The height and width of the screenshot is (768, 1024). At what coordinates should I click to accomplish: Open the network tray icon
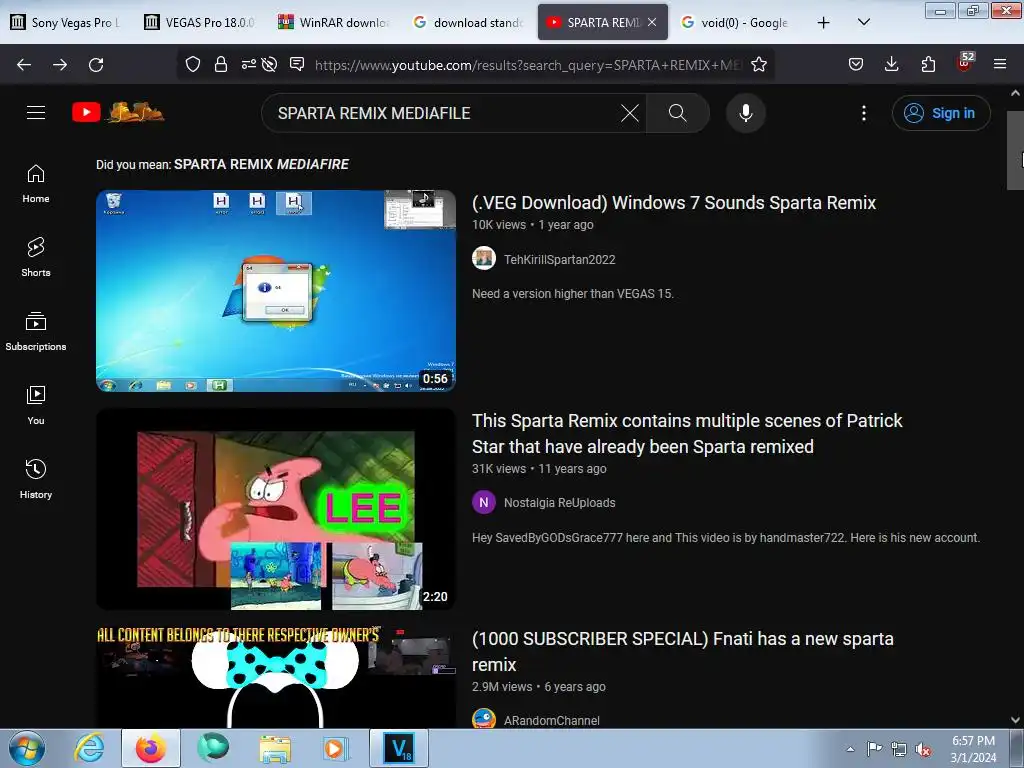coord(899,749)
